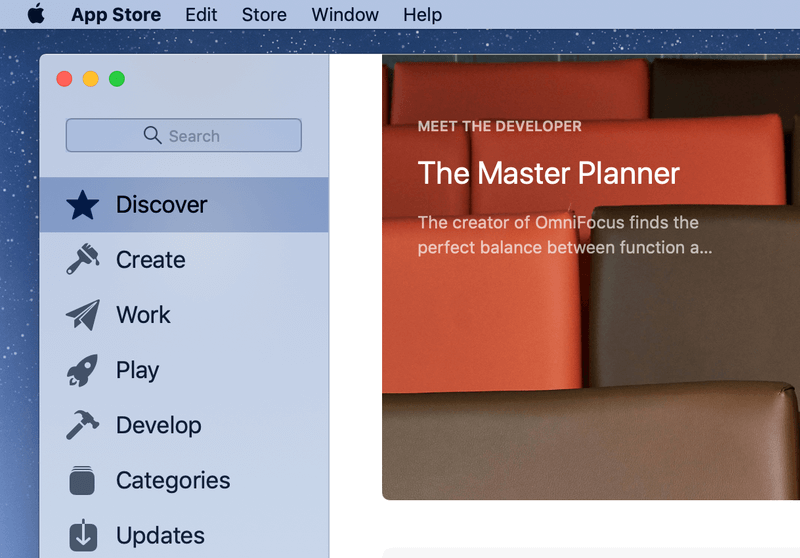Go to the Create section label
This screenshot has height=558, width=800.
coord(151,260)
